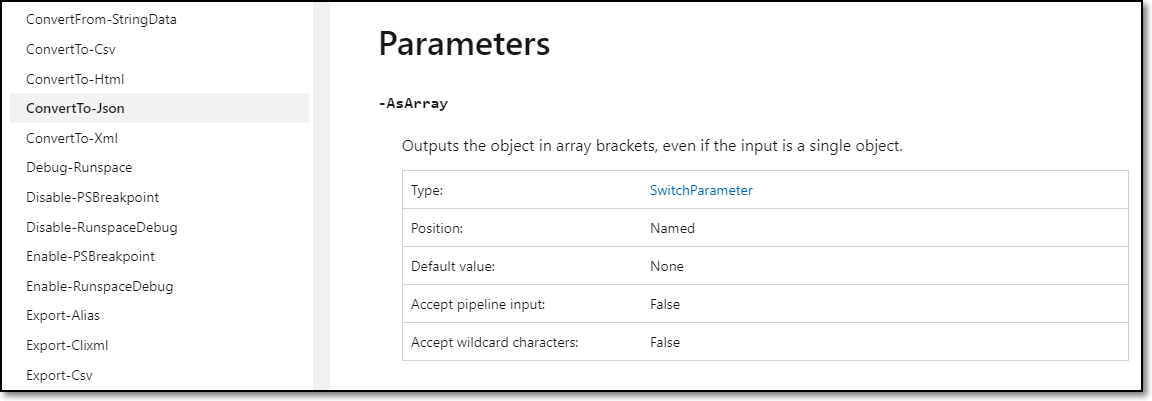
Task: Go to the Disable-RunspaceDebug entry
Action: pos(101,227)
